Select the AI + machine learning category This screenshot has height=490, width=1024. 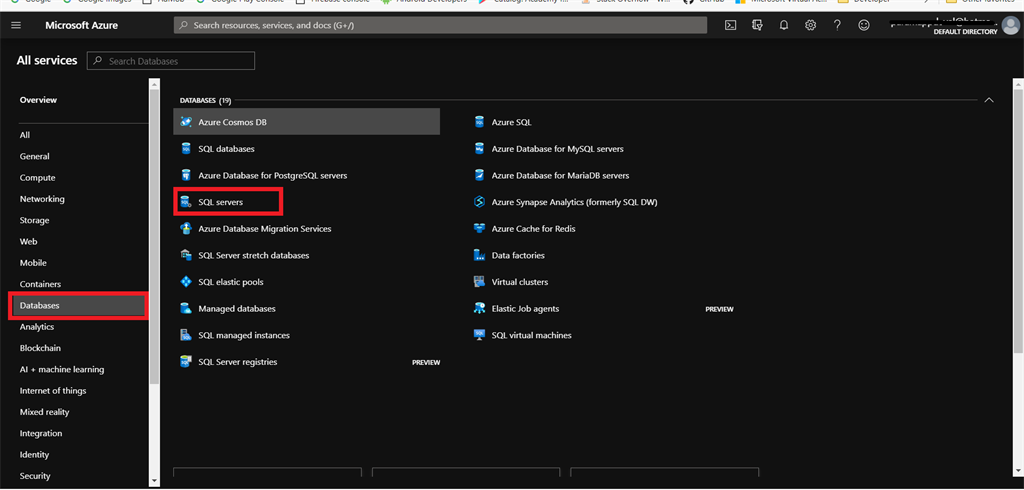click(x=62, y=370)
